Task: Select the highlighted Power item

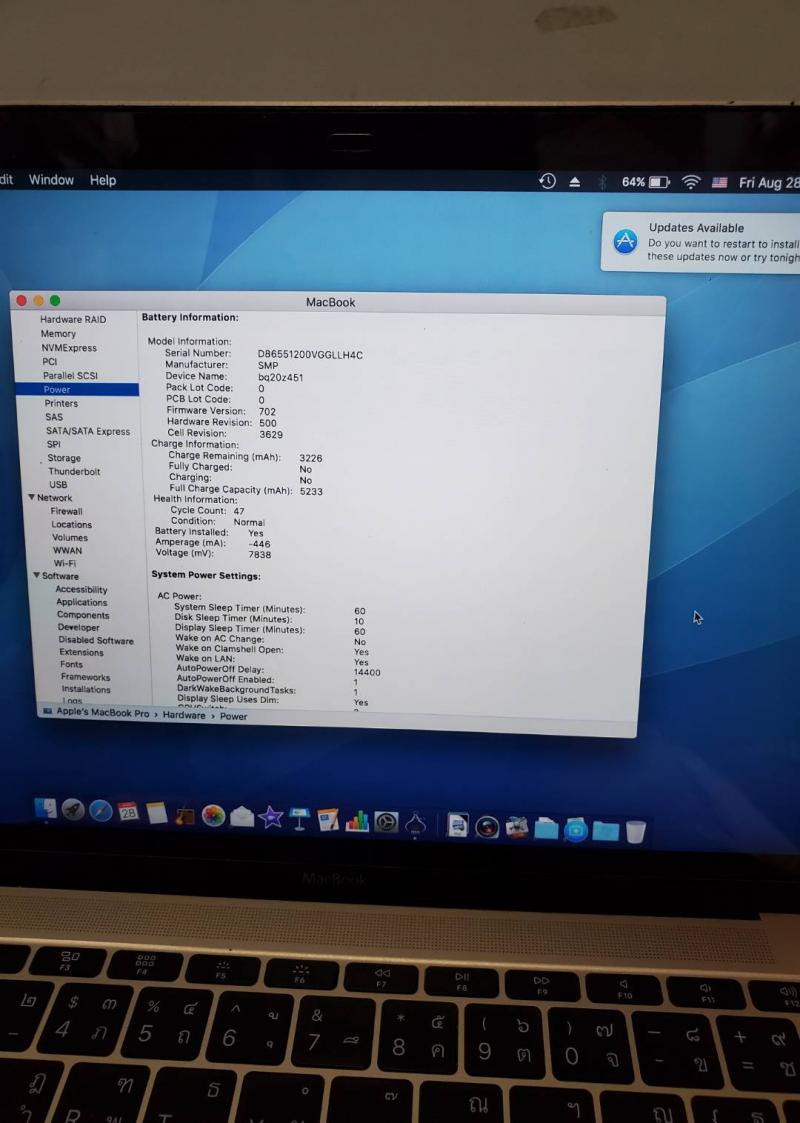Action: click(77, 390)
